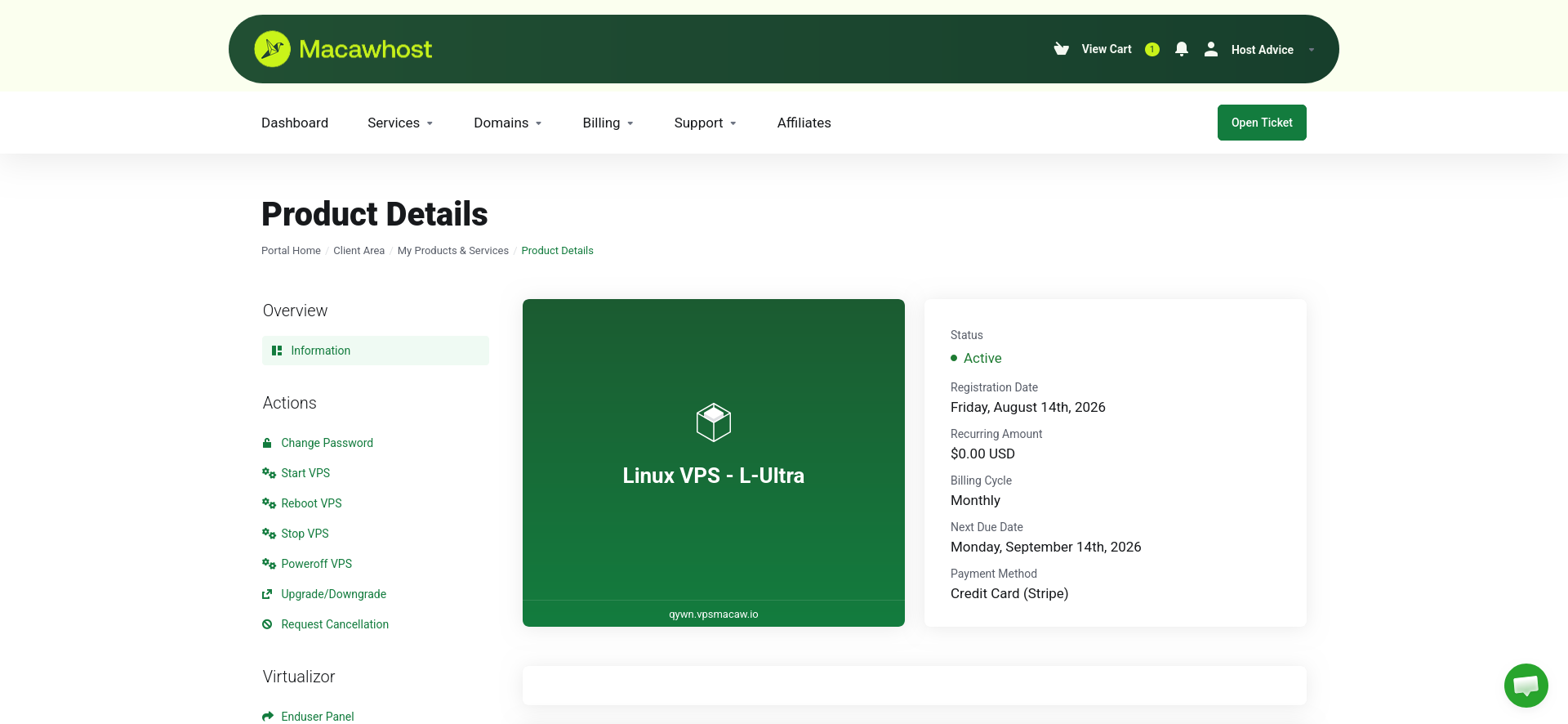Click the Macawhost brand name text
Image resolution: width=1568 pixels, height=724 pixels.
365,49
